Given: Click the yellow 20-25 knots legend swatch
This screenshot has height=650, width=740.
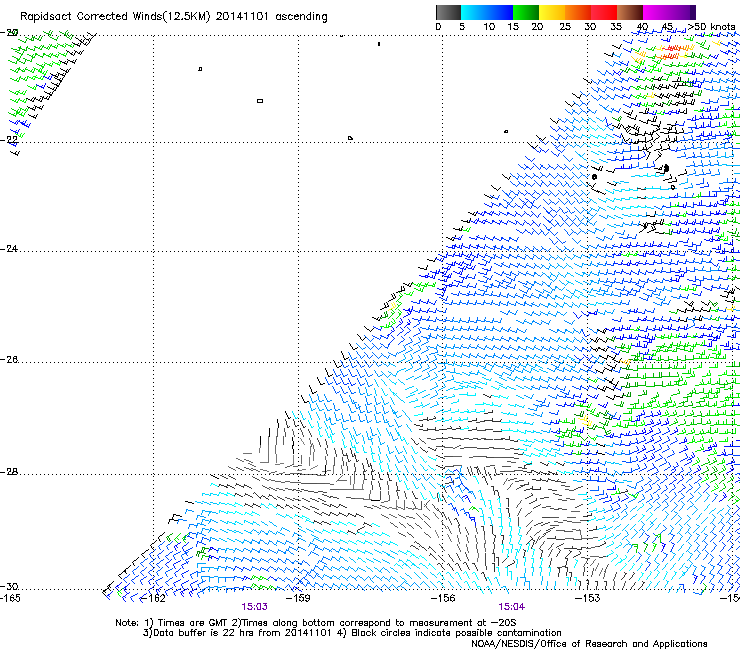Looking at the screenshot, I should pyautogui.click(x=552, y=12).
